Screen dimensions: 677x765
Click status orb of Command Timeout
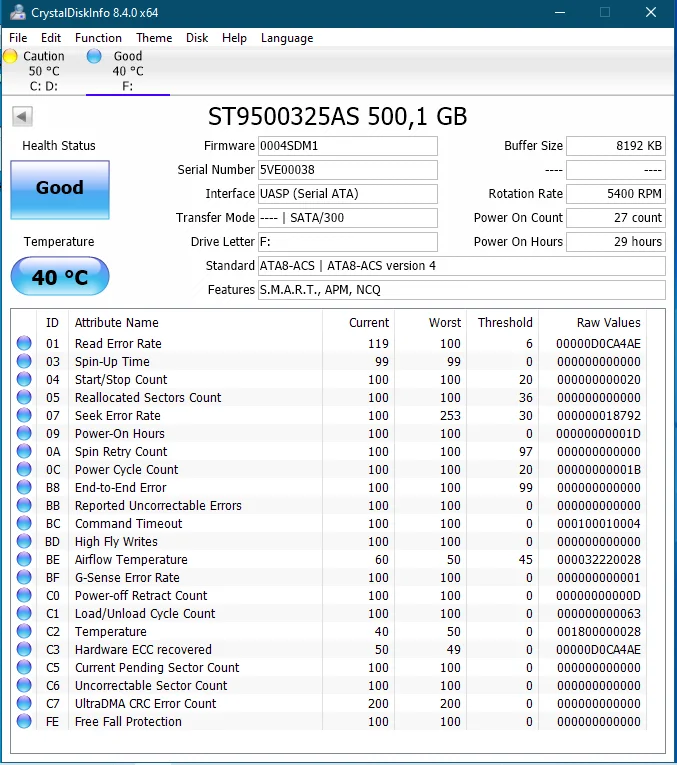(x=24, y=523)
